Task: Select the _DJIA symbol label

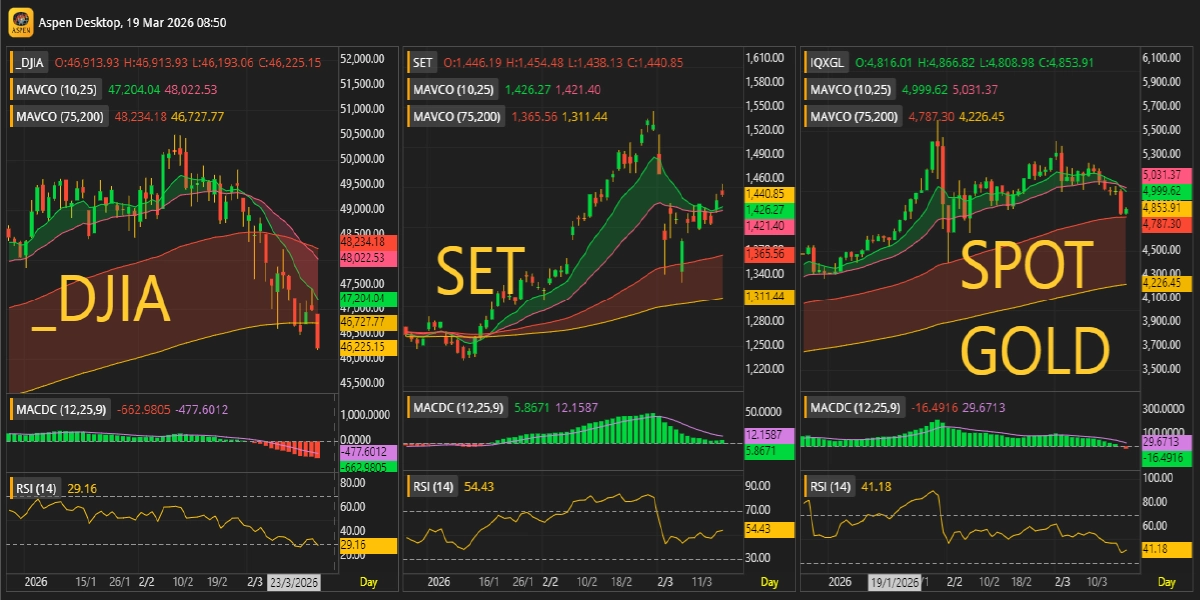Action: coord(30,62)
